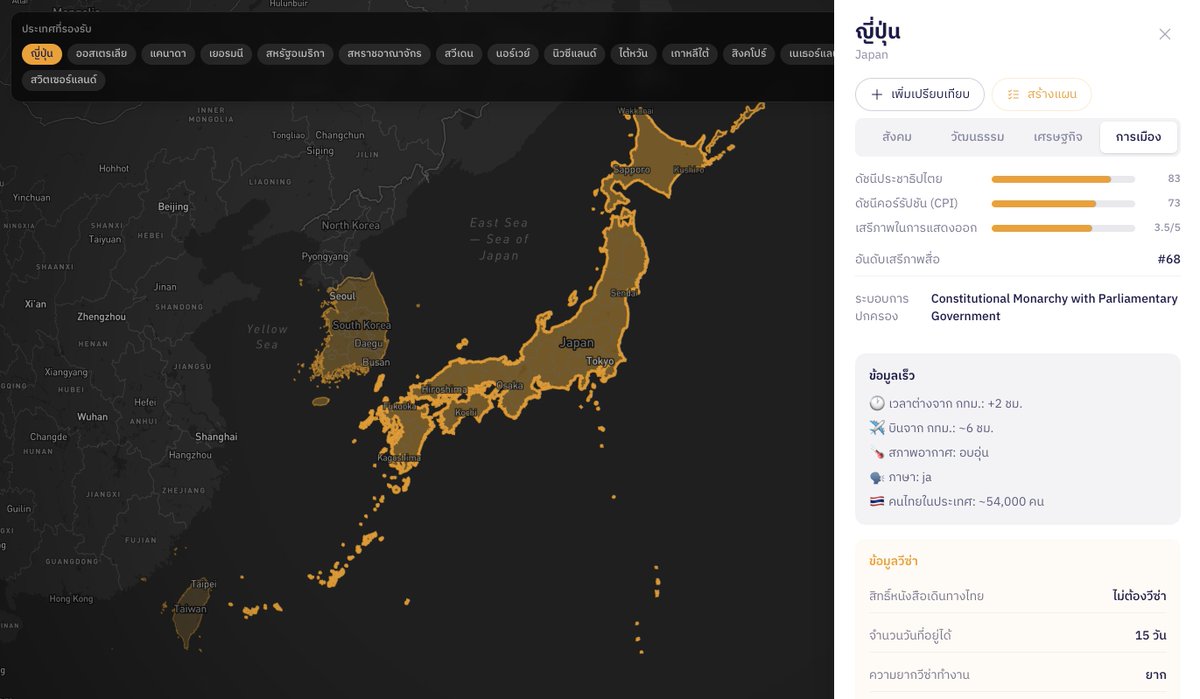The height and width of the screenshot is (699, 1200).
Task: Click the Pyongyang label on the map
Action: pos(325,257)
